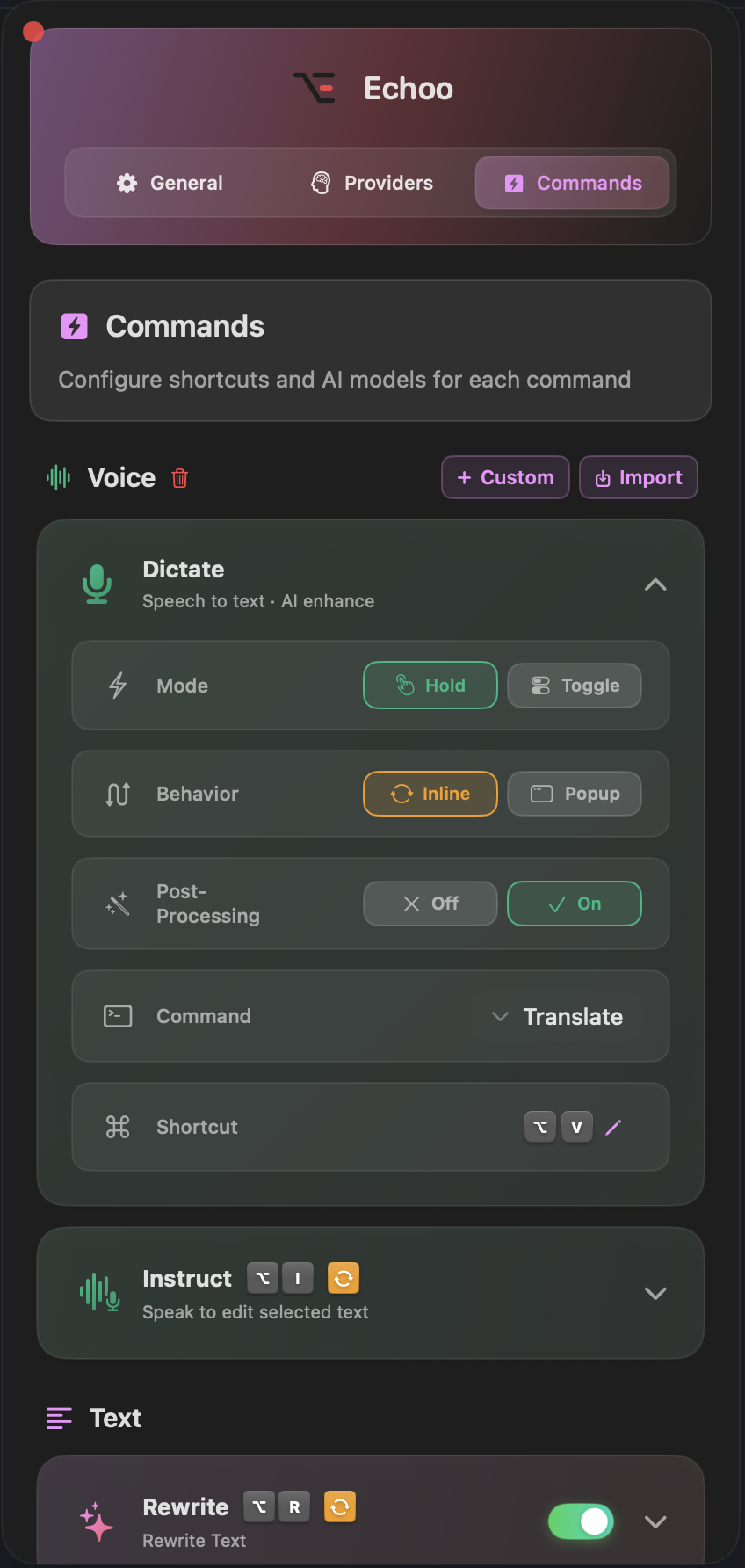Select the Dictate microphone icon
The width and height of the screenshot is (745, 1568).
point(97,583)
